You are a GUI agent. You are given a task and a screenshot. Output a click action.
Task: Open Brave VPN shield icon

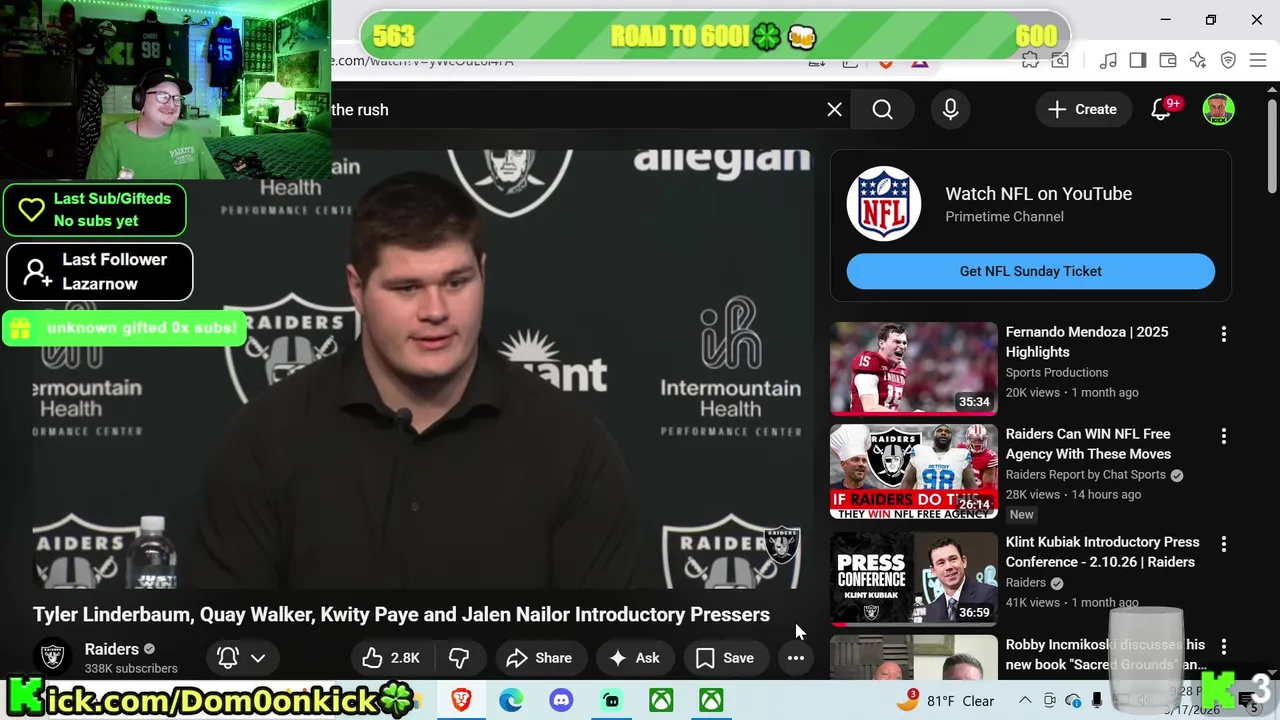coord(1228,61)
